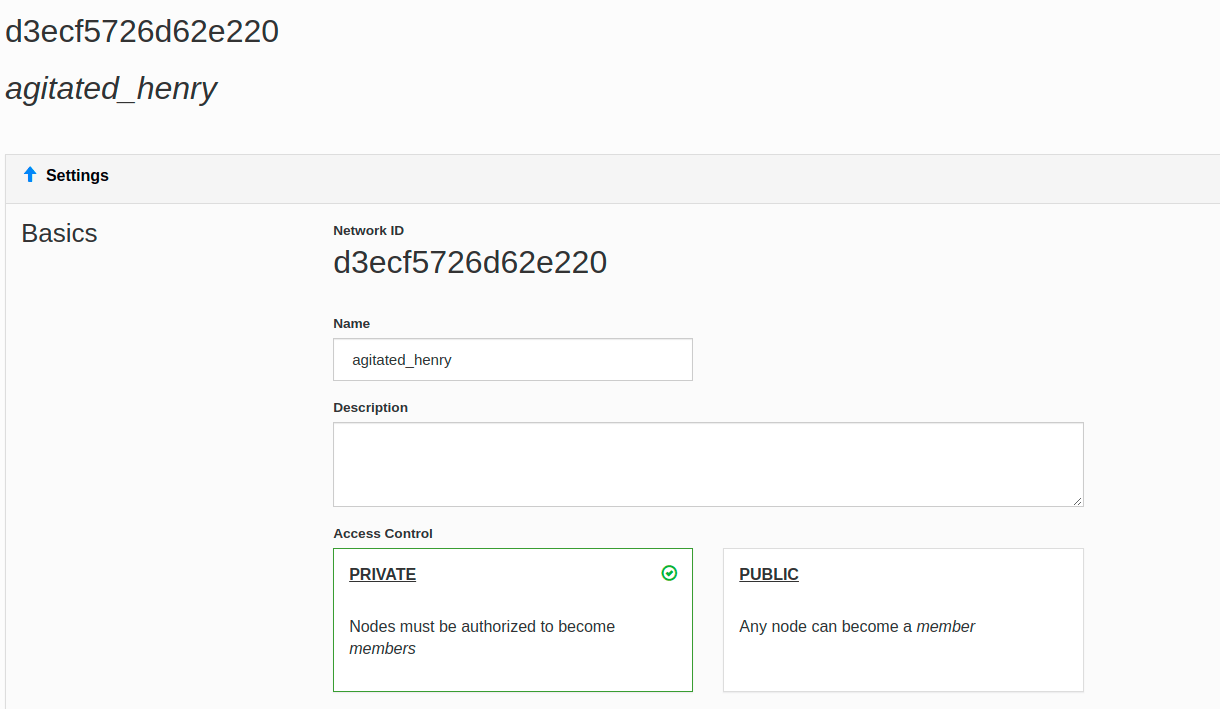
Task: Click the Description box resize handle
Action: tap(1077, 500)
